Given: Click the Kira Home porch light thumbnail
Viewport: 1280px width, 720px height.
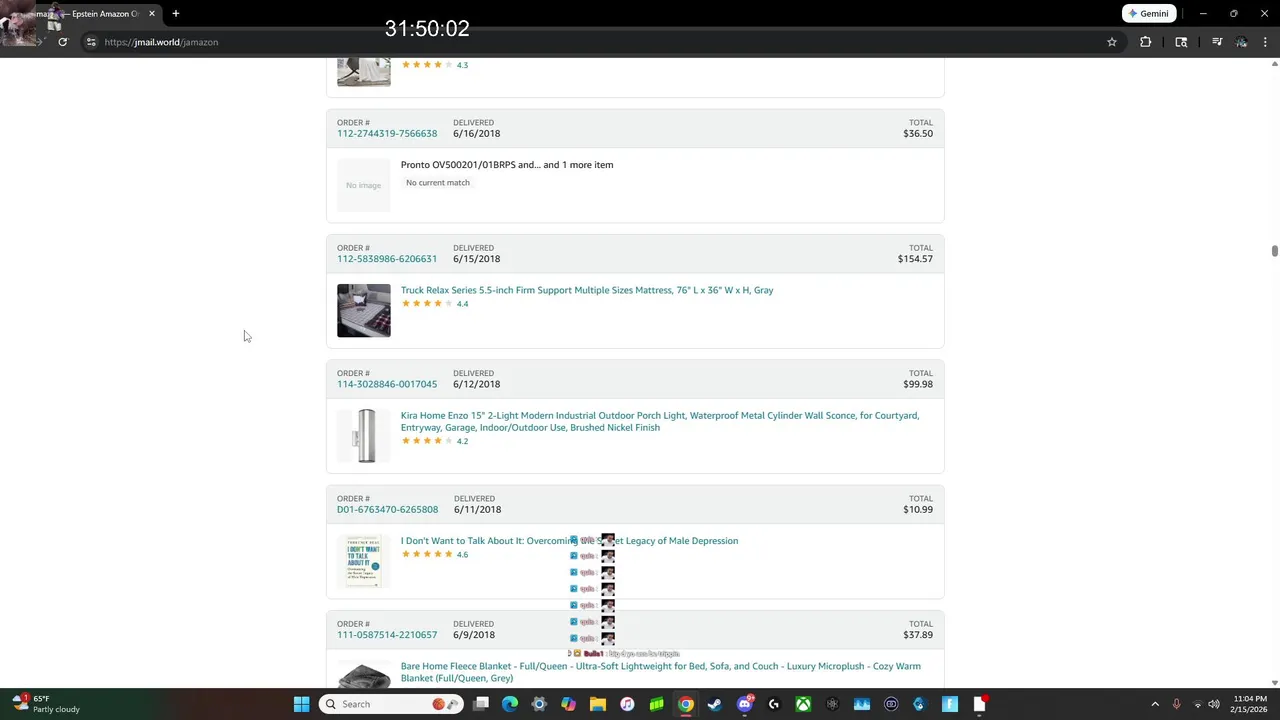Looking at the screenshot, I should [x=364, y=436].
